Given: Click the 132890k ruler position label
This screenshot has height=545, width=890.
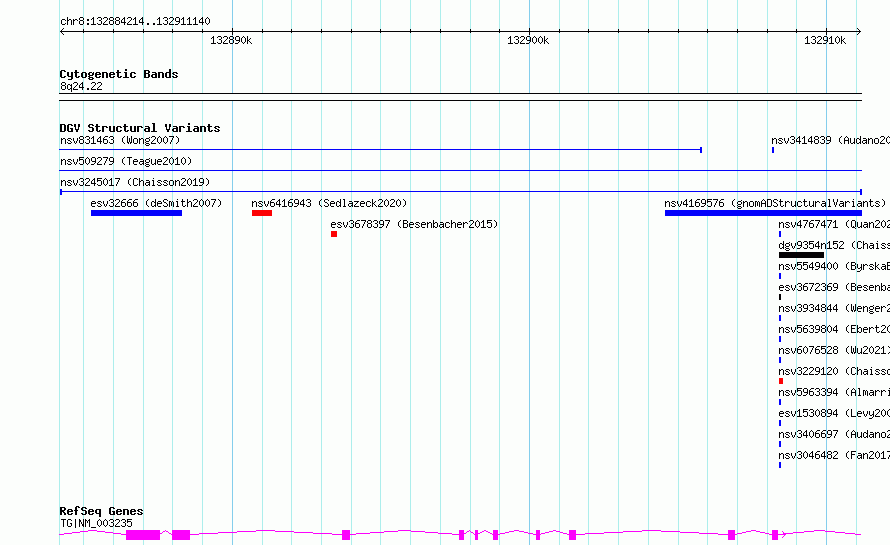Looking at the screenshot, I should (x=231, y=40).
